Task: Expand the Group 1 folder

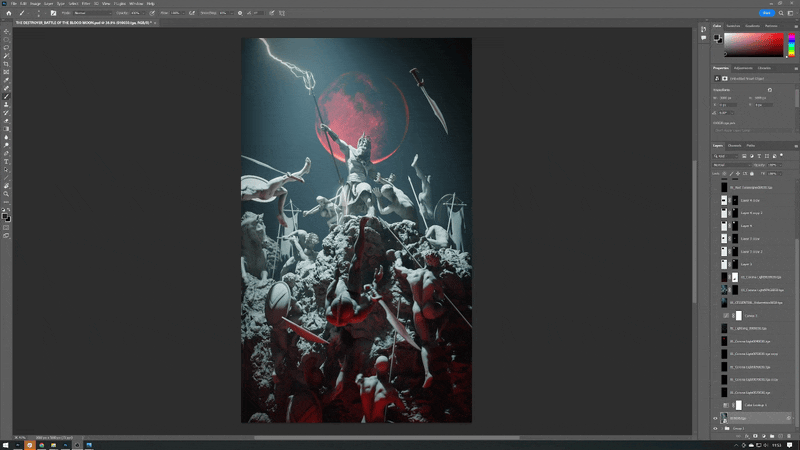Action: coord(722,429)
